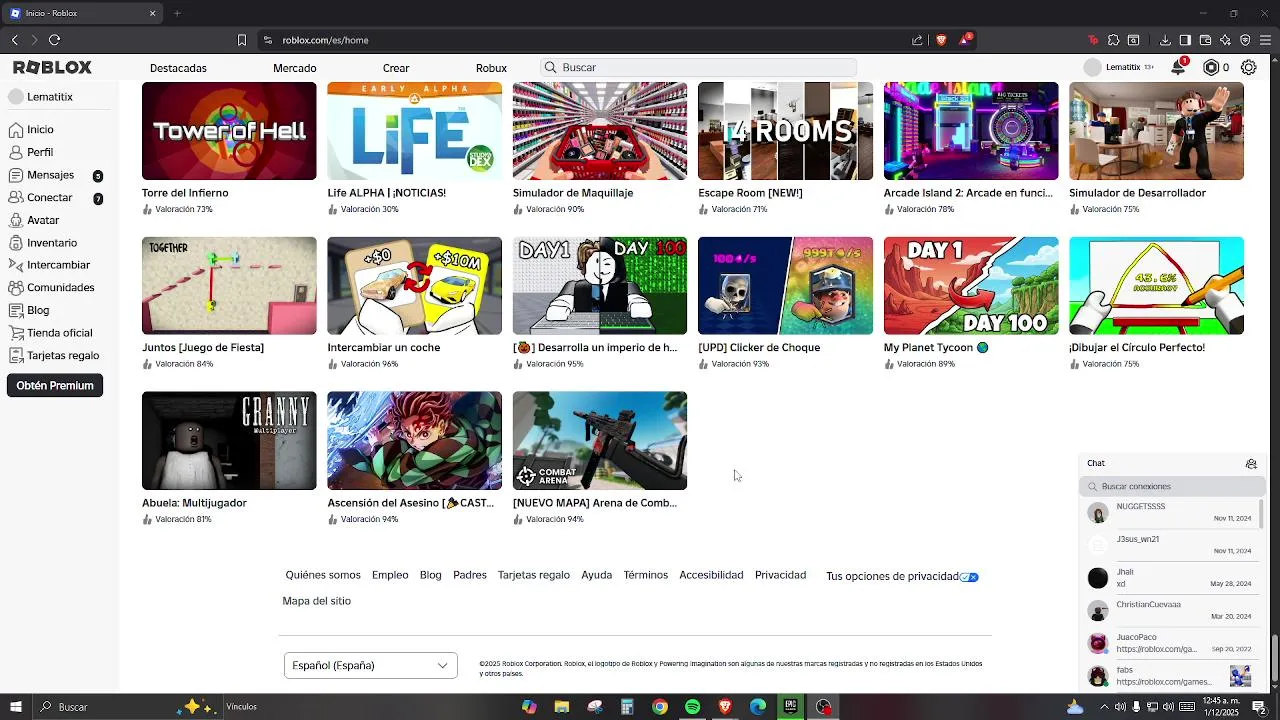The height and width of the screenshot is (720, 1280).
Task: Bookmark this page icon
Action: (241, 40)
